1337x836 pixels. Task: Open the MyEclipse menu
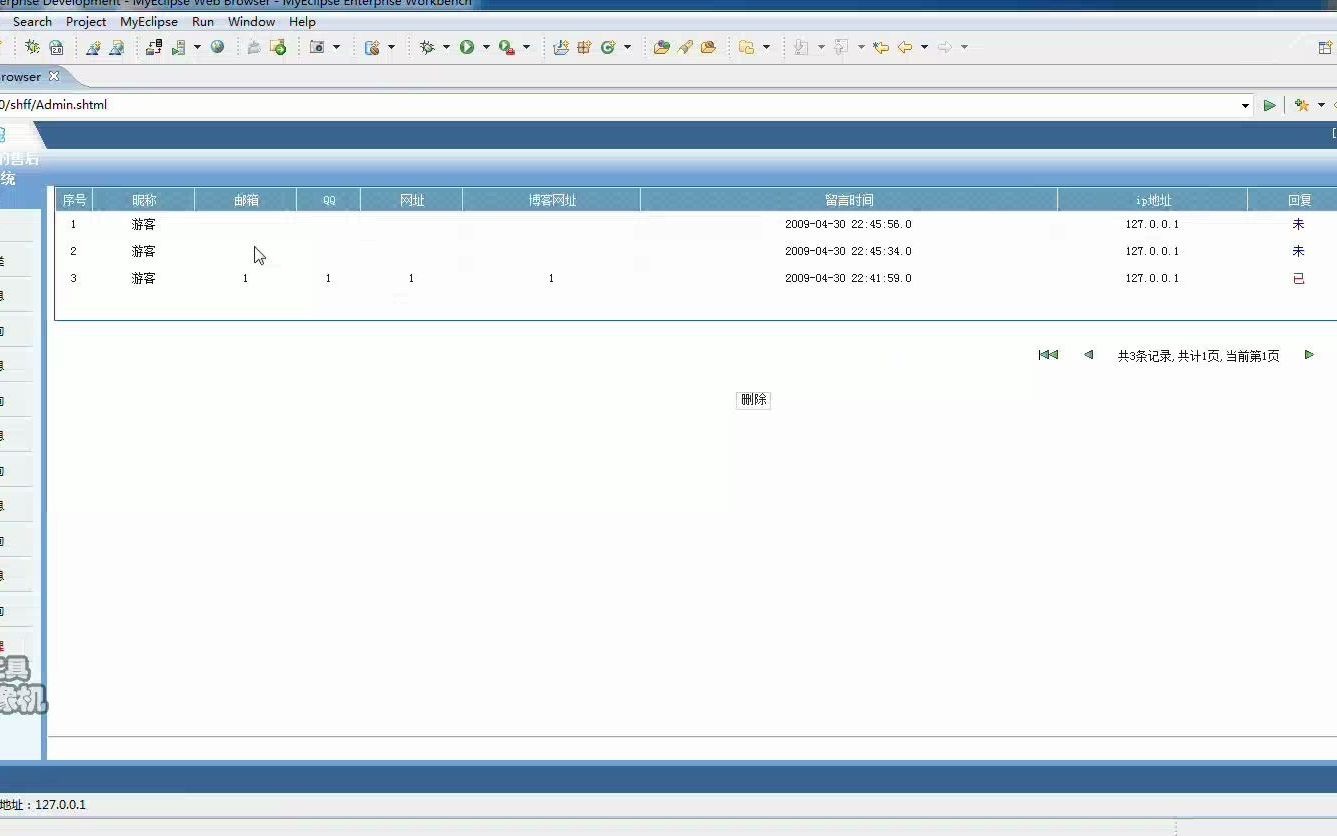[x=149, y=21]
